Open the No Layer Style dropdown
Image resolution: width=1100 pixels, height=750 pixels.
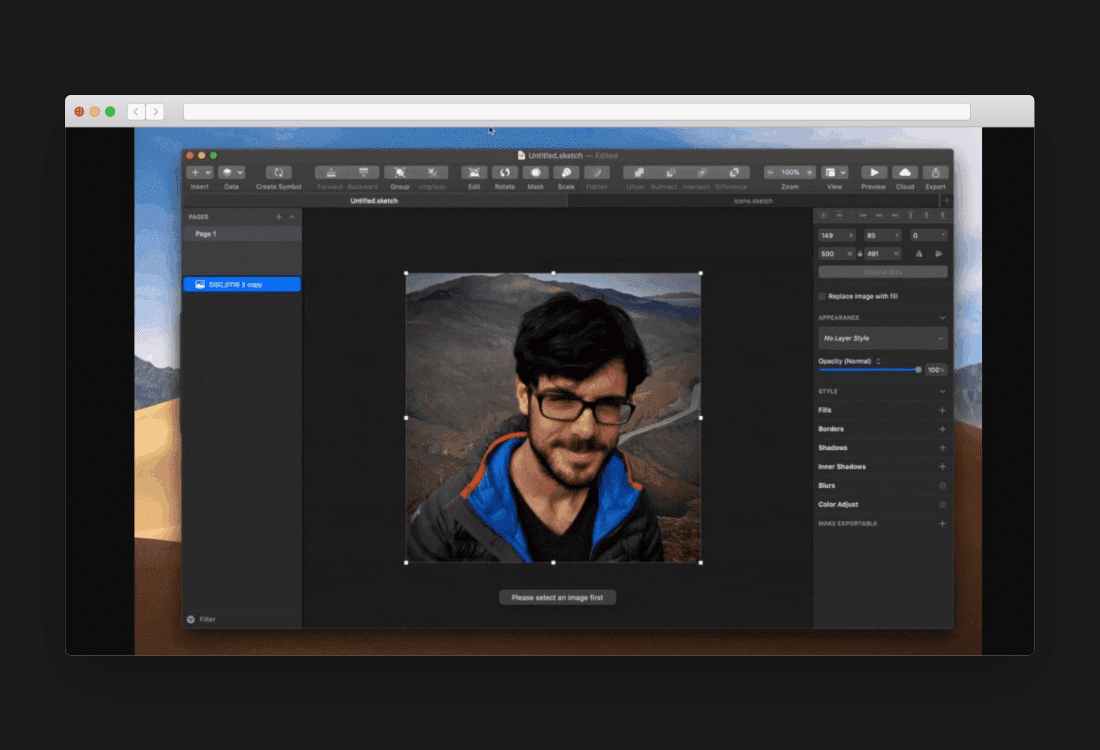pyautogui.click(x=881, y=338)
